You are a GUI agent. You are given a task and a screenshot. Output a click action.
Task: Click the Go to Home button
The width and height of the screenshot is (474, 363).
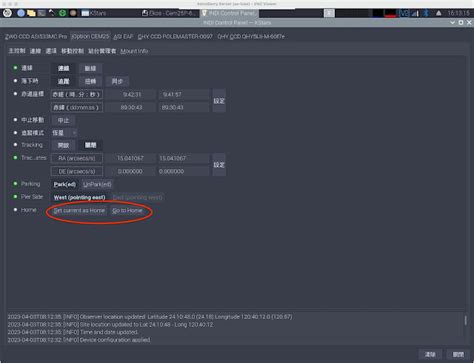pyautogui.click(x=127, y=211)
